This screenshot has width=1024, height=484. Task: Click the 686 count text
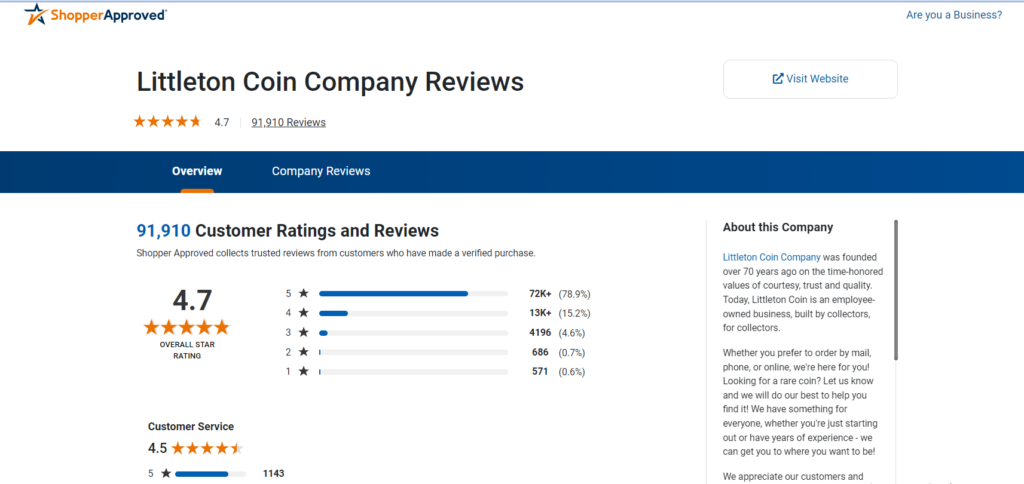point(540,353)
